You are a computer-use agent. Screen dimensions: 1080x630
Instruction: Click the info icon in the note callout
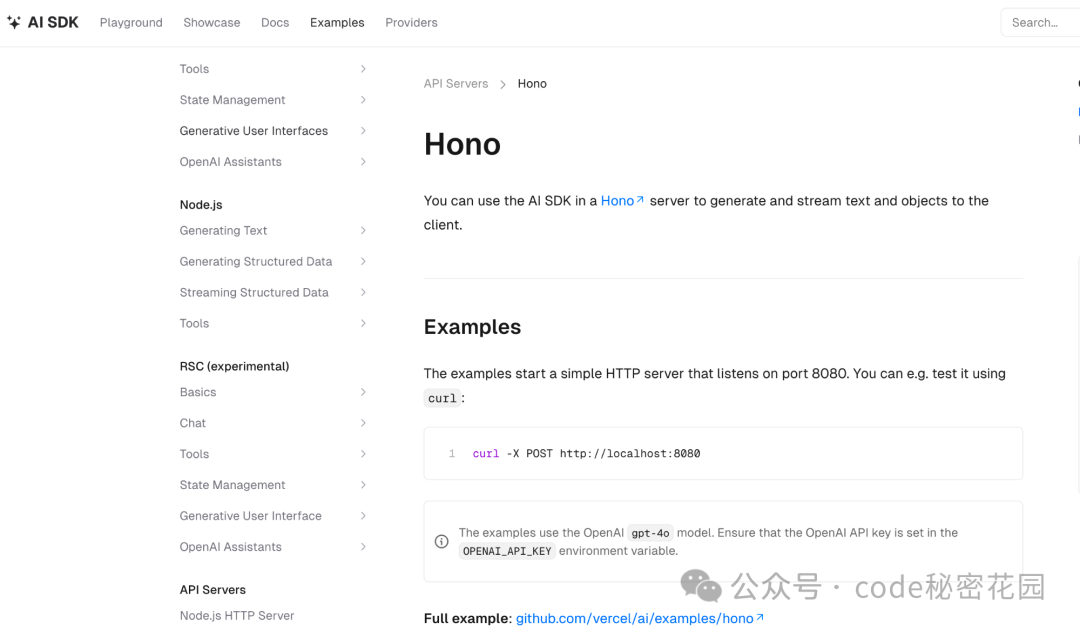point(441,541)
